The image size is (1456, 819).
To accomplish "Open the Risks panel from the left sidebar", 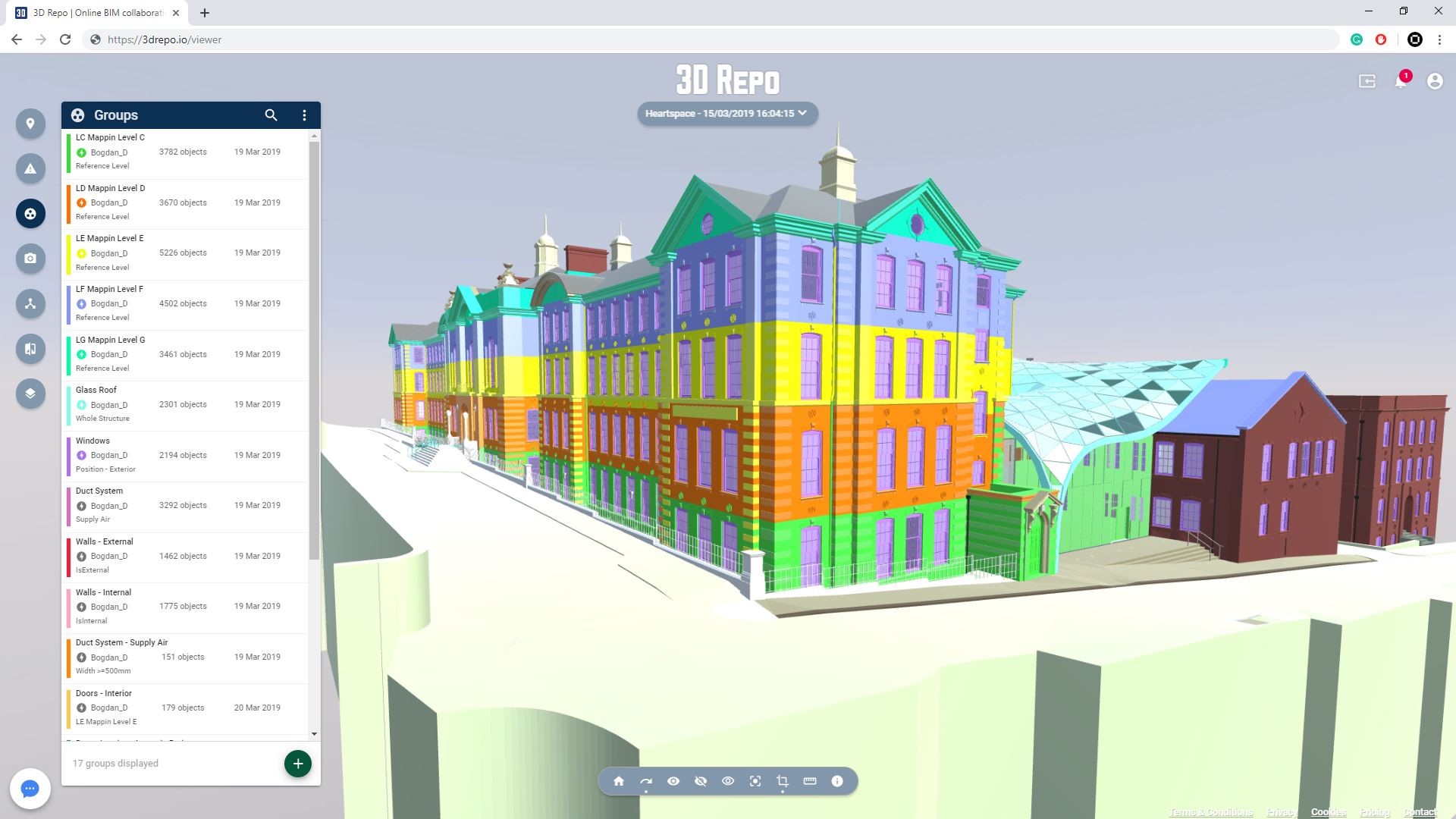I will click(x=30, y=168).
